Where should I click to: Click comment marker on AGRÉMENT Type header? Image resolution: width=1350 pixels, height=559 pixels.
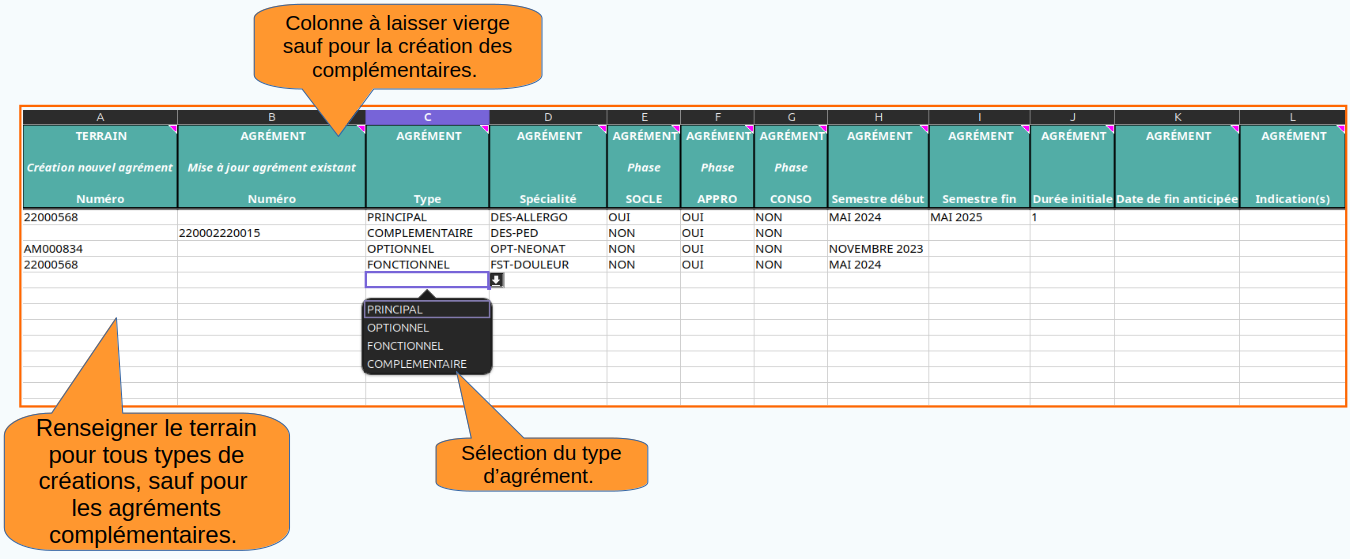click(485, 129)
